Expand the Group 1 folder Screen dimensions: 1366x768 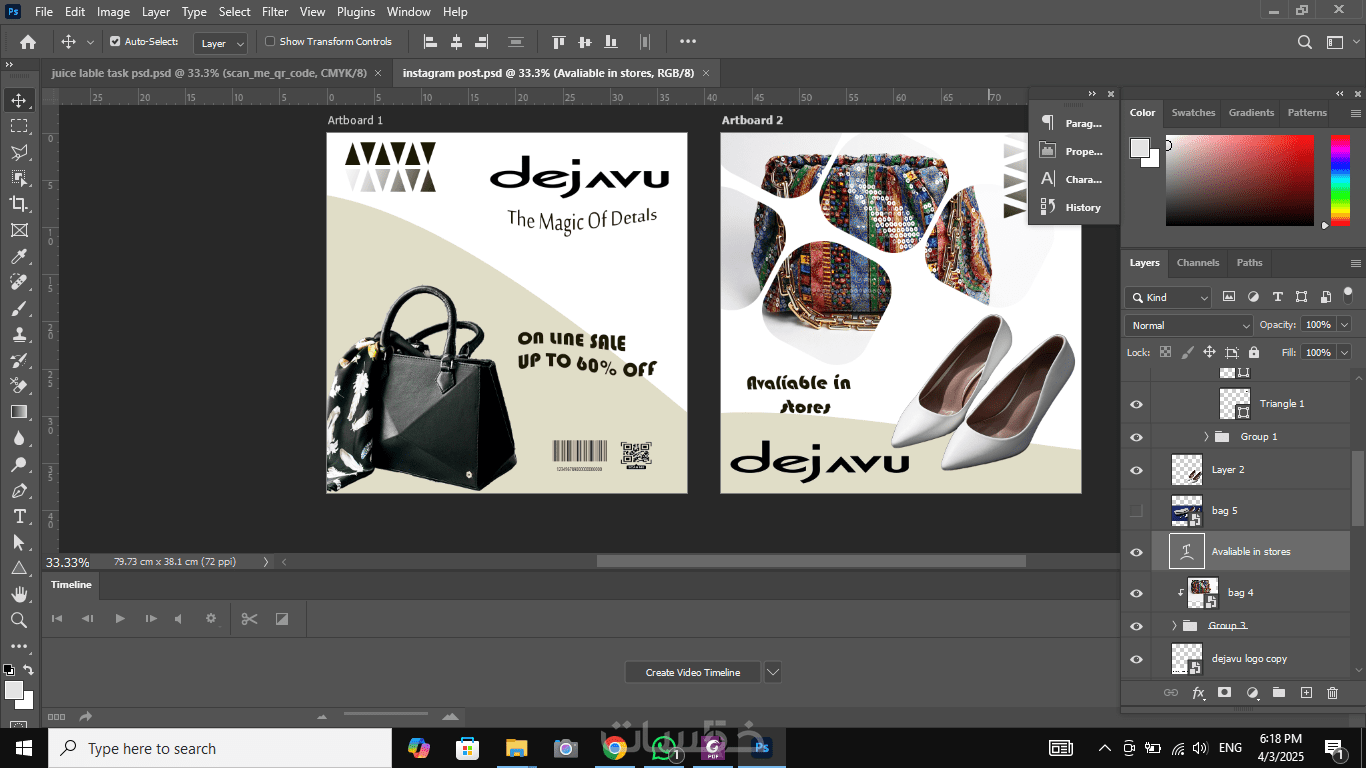click(1206, 437)
